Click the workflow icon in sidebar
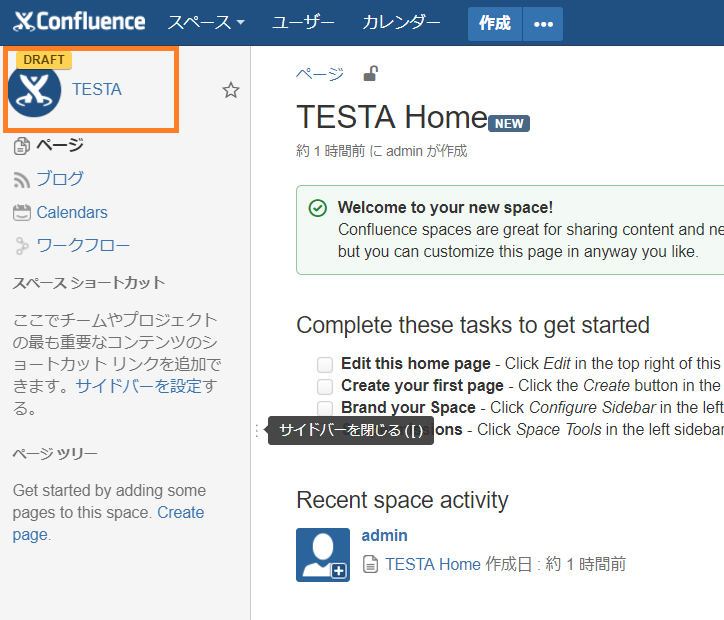The image size is (724, 620). [21, 246]
